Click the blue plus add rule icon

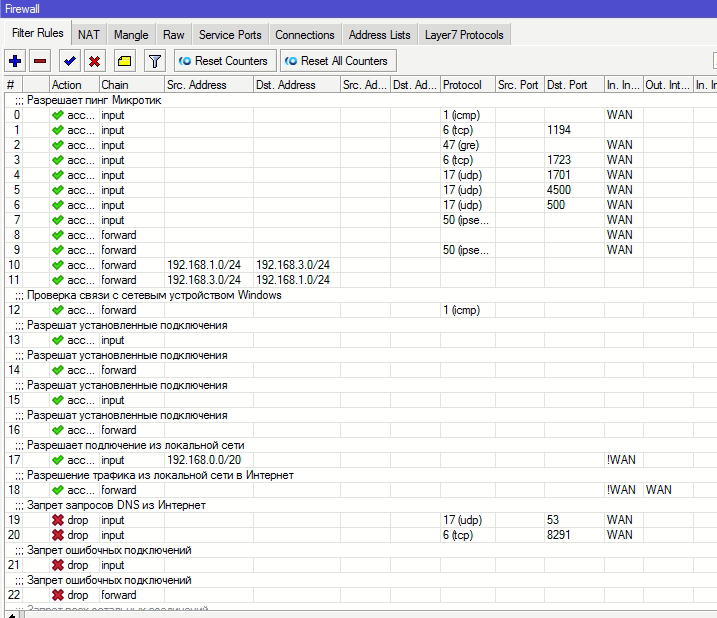[x=15, y=61]
